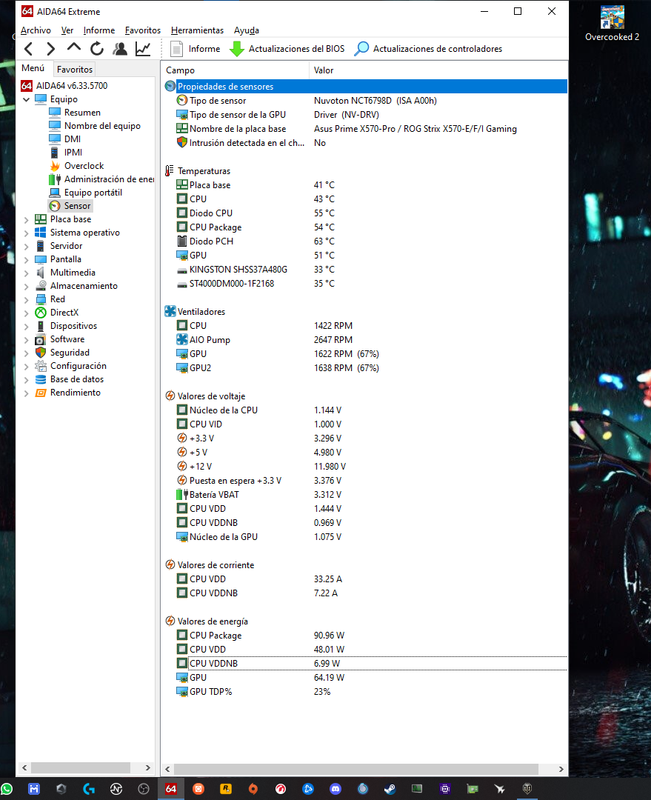
Task: Expand the Sistema operativo tree node
Action: [26, 233]
